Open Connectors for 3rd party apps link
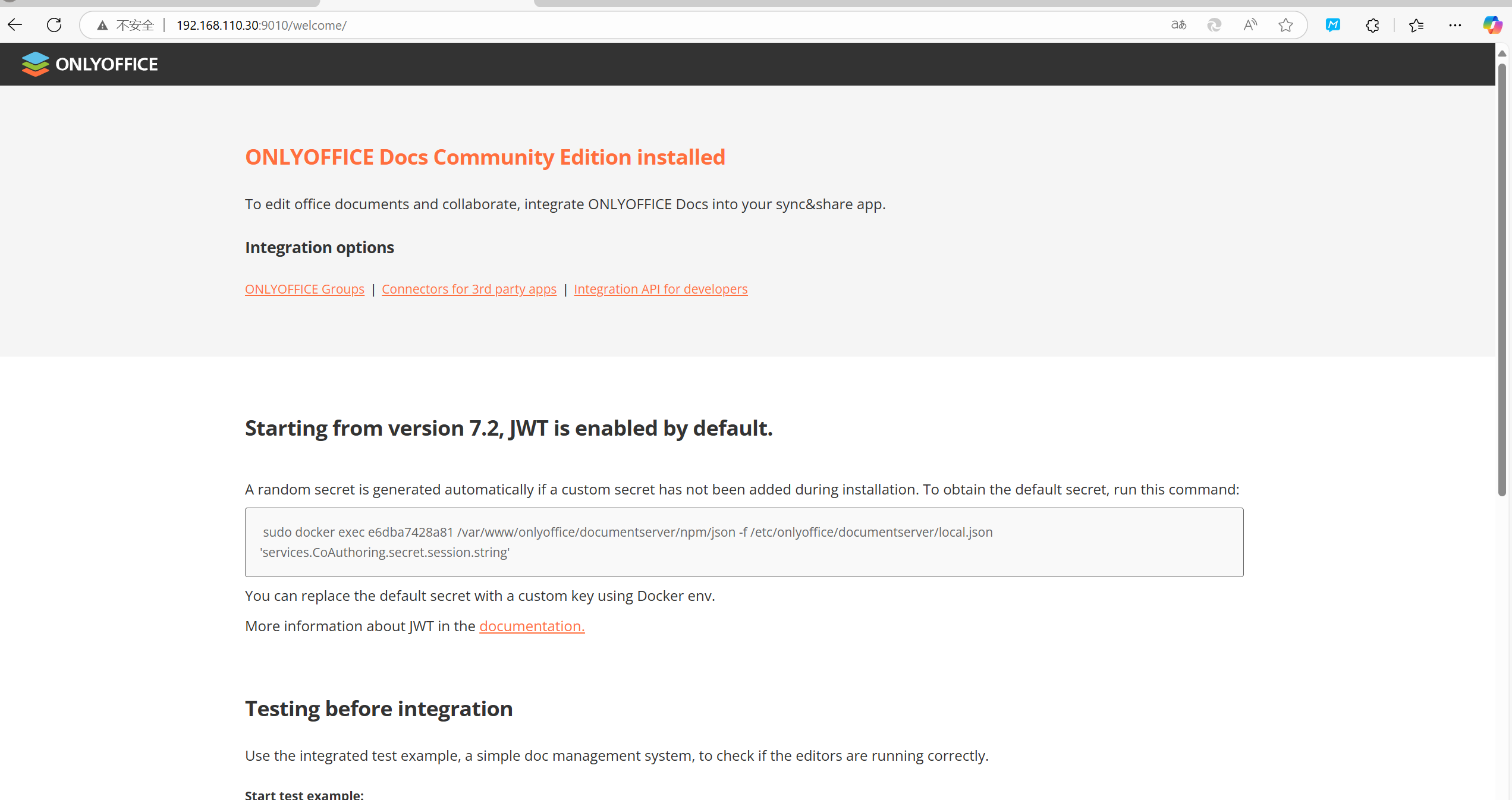 point(469,289)
